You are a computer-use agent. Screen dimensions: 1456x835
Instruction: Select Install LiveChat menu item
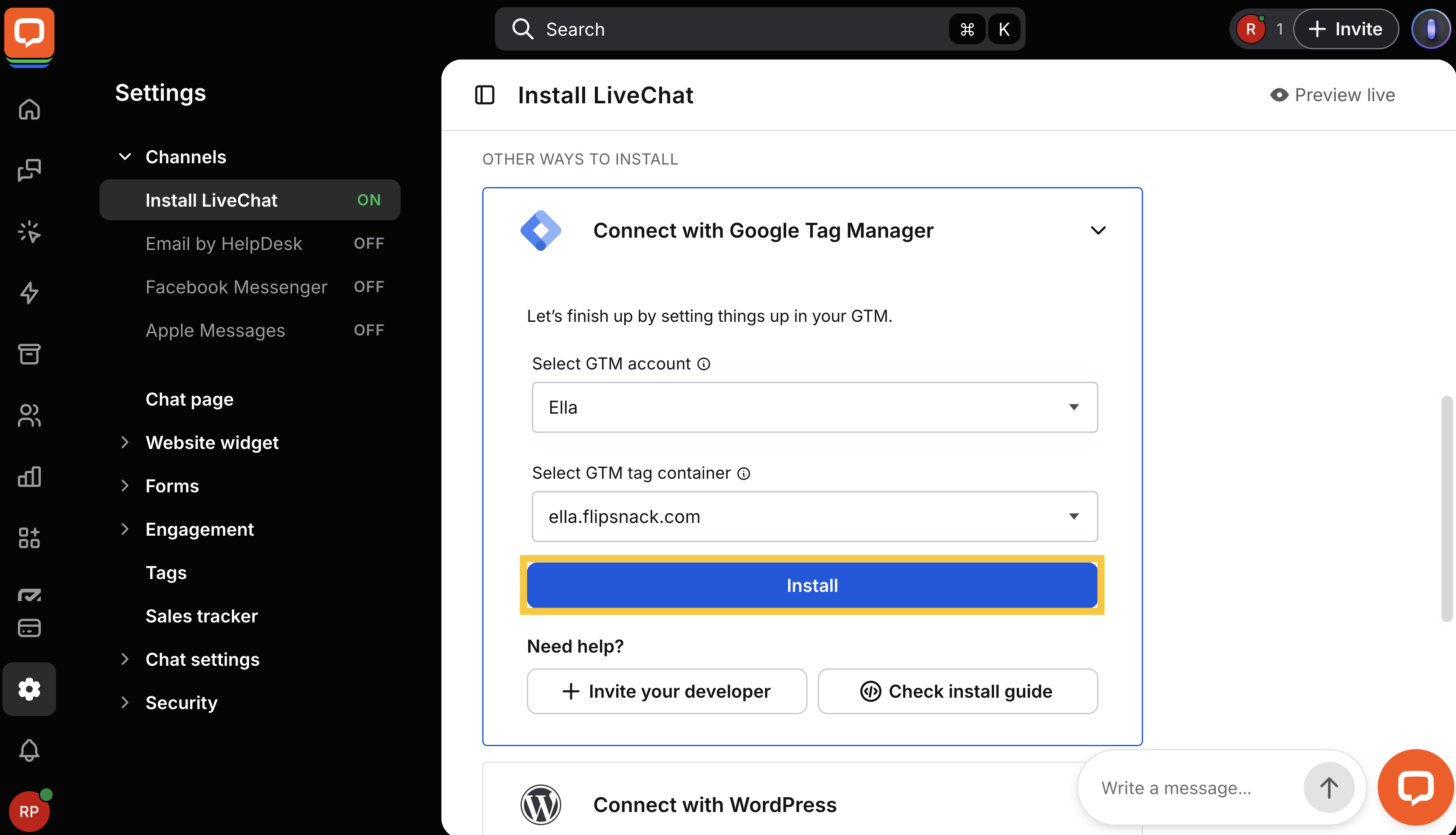click(x=250, y=199)
